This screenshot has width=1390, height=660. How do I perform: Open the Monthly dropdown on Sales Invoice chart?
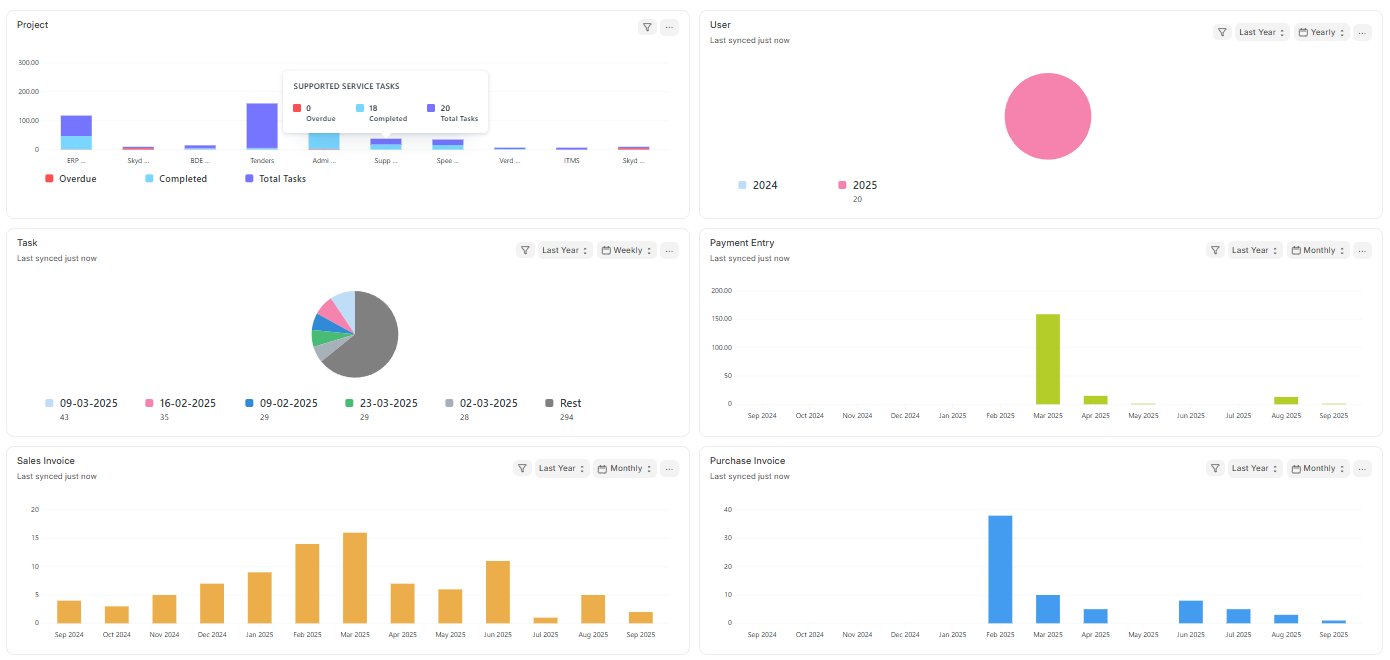coord(624,468)
